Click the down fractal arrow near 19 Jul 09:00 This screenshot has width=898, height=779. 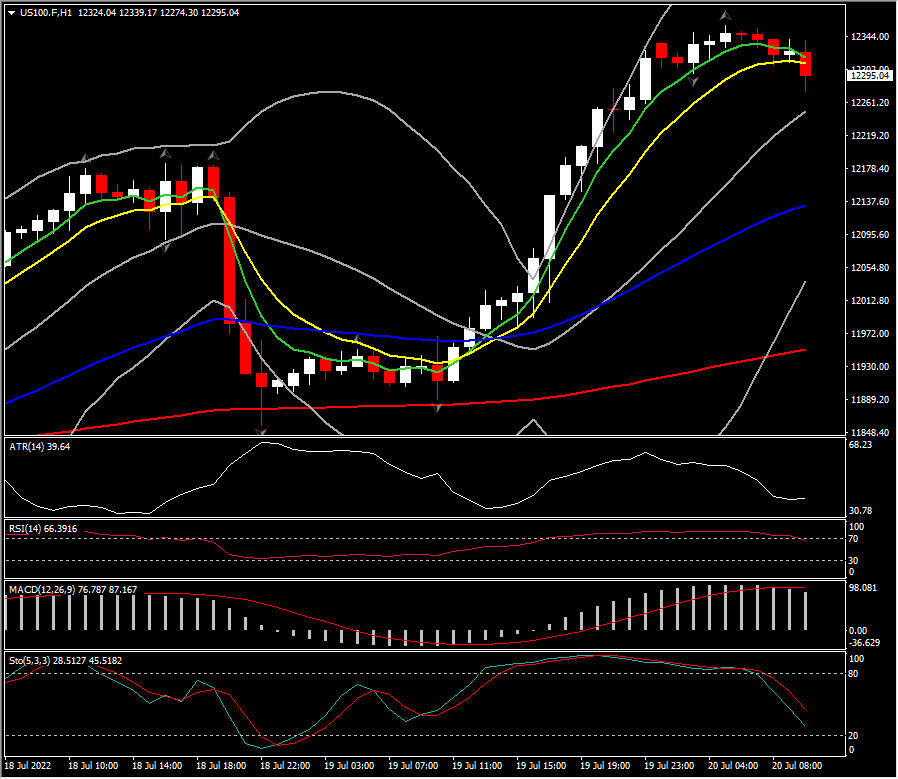[x=437, y=408]
